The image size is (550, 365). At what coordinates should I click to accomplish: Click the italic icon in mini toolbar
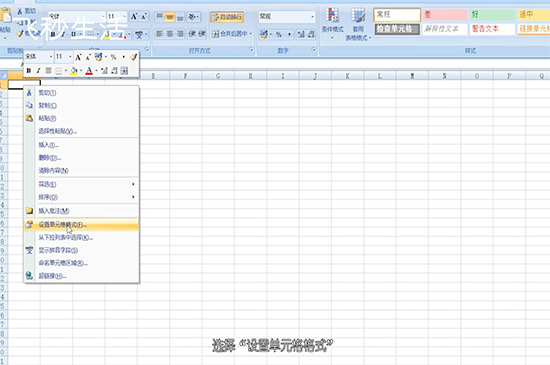point(38,71)
